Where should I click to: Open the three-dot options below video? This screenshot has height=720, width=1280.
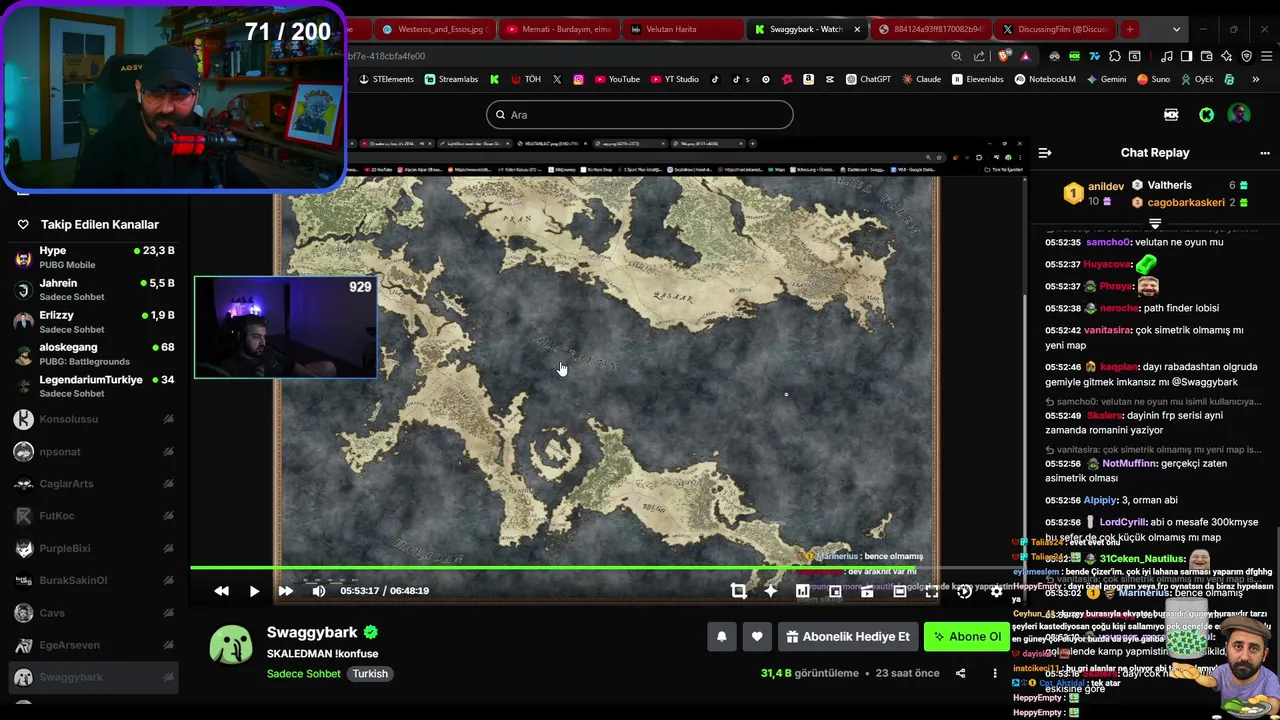(x=994, y=673)
